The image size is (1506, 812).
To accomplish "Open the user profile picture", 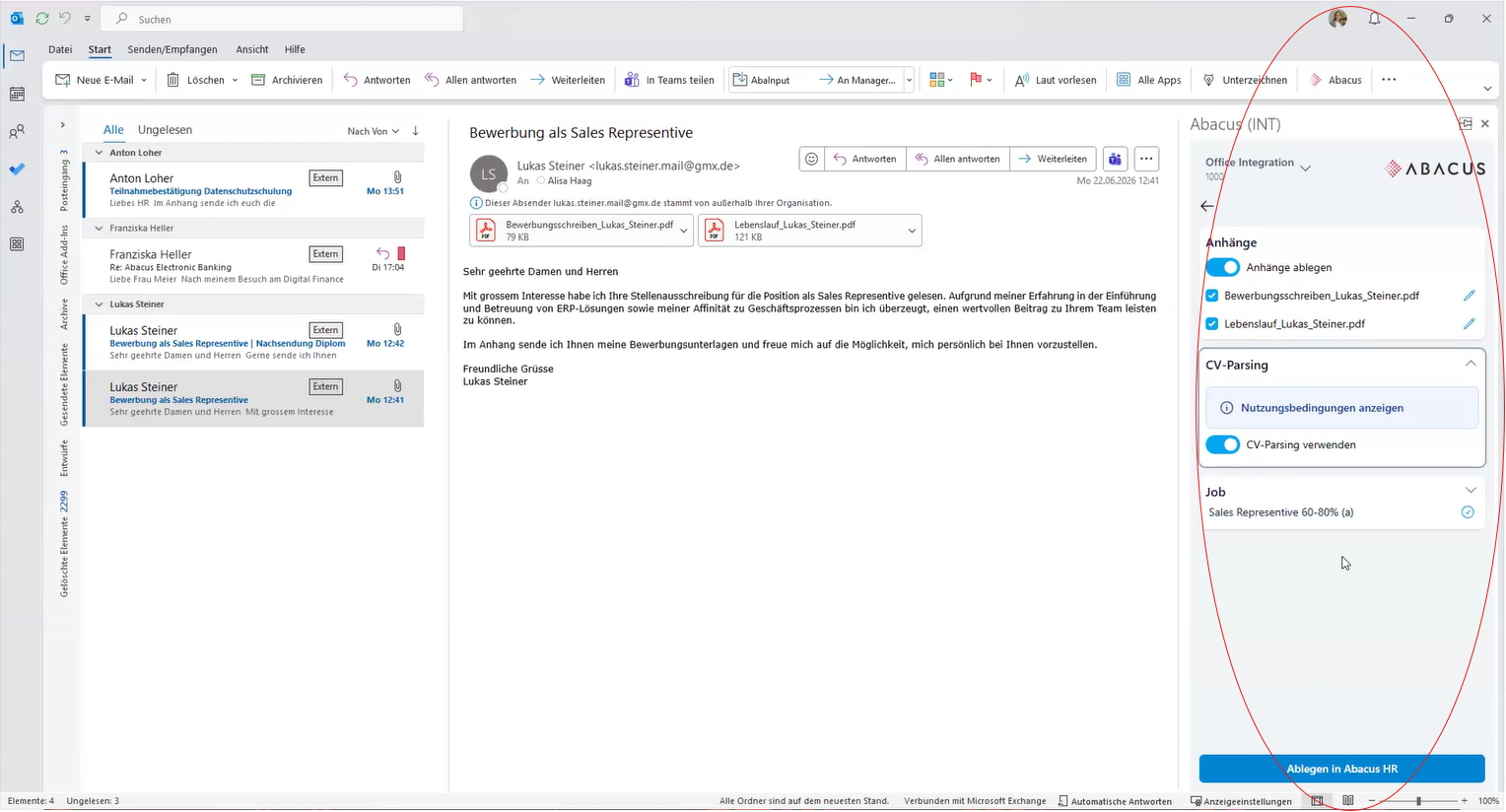I will (x=1337, y=18).
